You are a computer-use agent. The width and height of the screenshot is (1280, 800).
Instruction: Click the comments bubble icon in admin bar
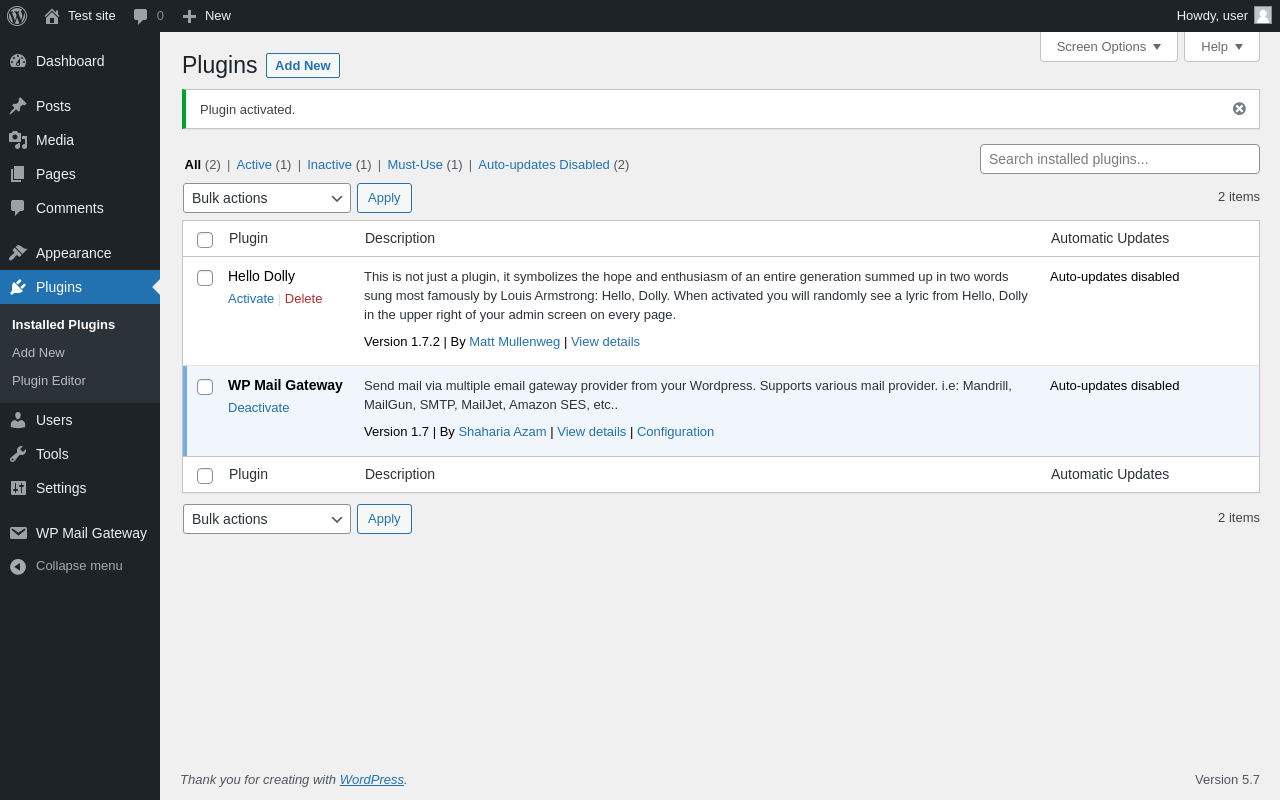click(x=140, y=16)
